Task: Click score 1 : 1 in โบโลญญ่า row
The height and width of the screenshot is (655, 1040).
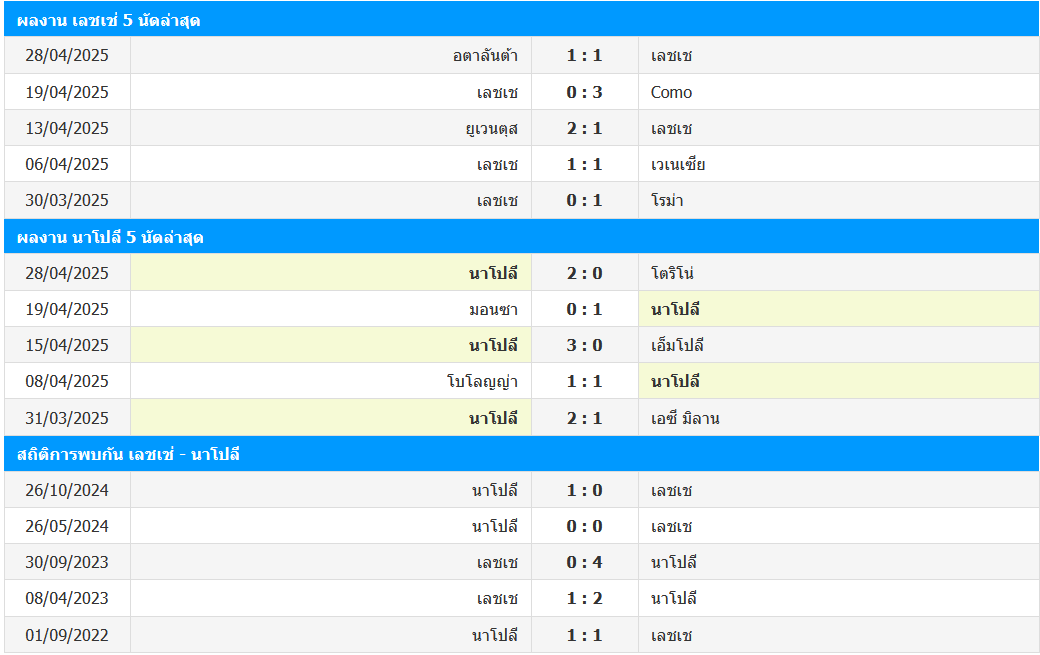Action: tap(584, 382)
